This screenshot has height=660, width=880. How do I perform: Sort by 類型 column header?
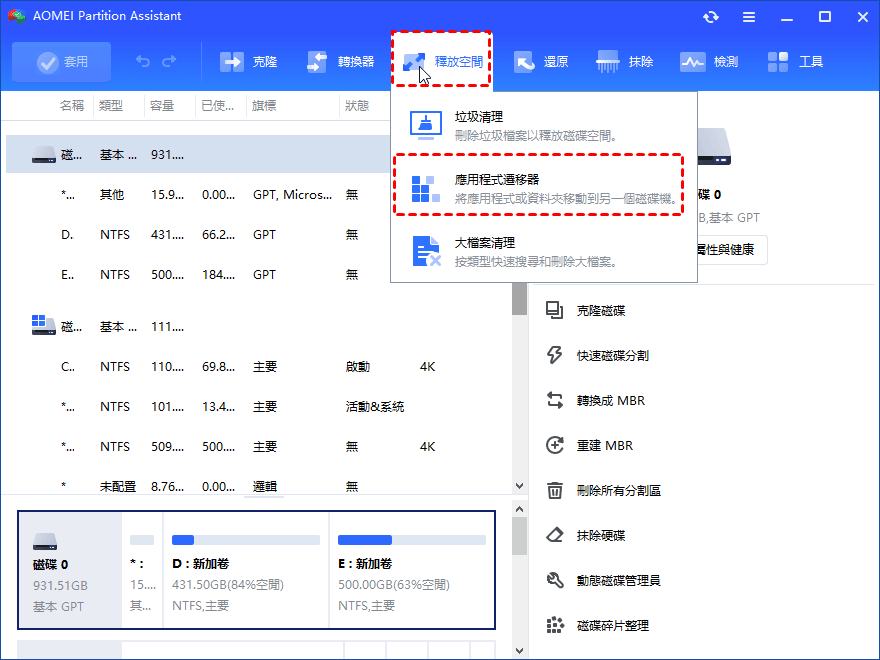coord(111,106)
